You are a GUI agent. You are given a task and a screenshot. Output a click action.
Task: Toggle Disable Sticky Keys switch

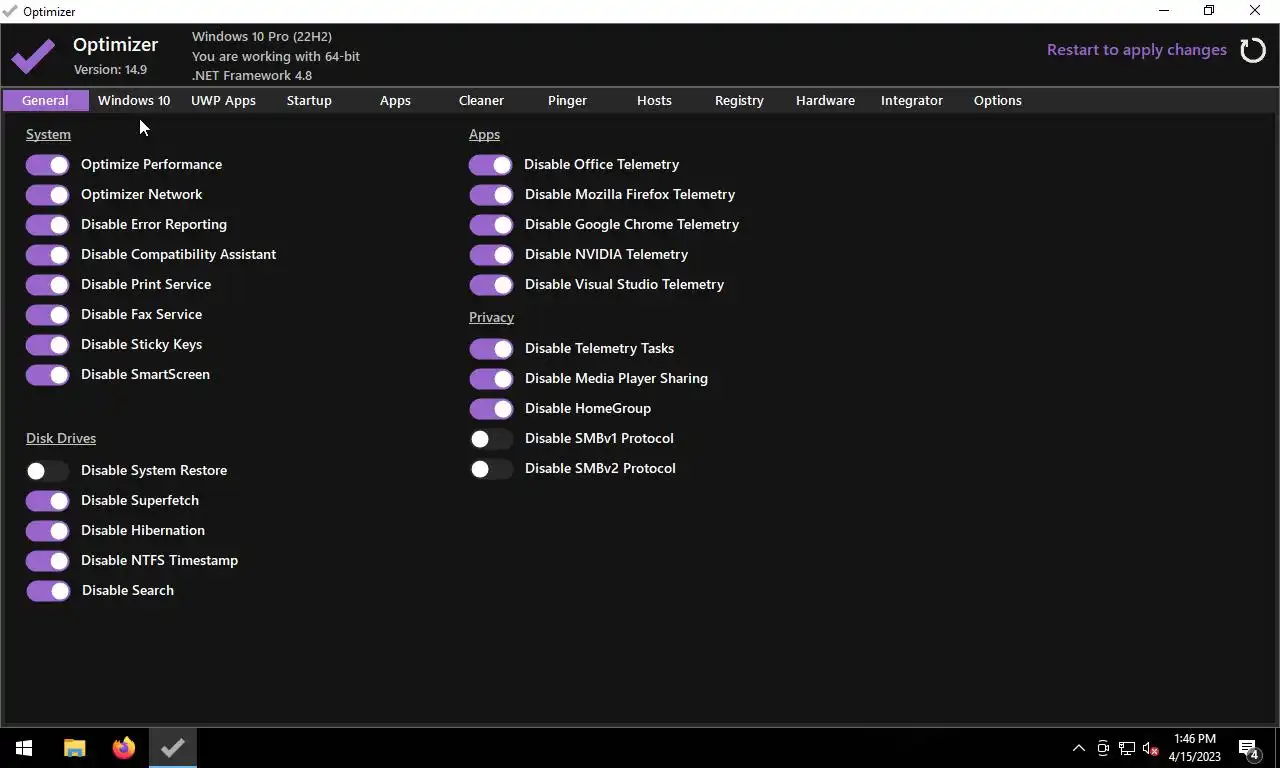coord(48,345)
